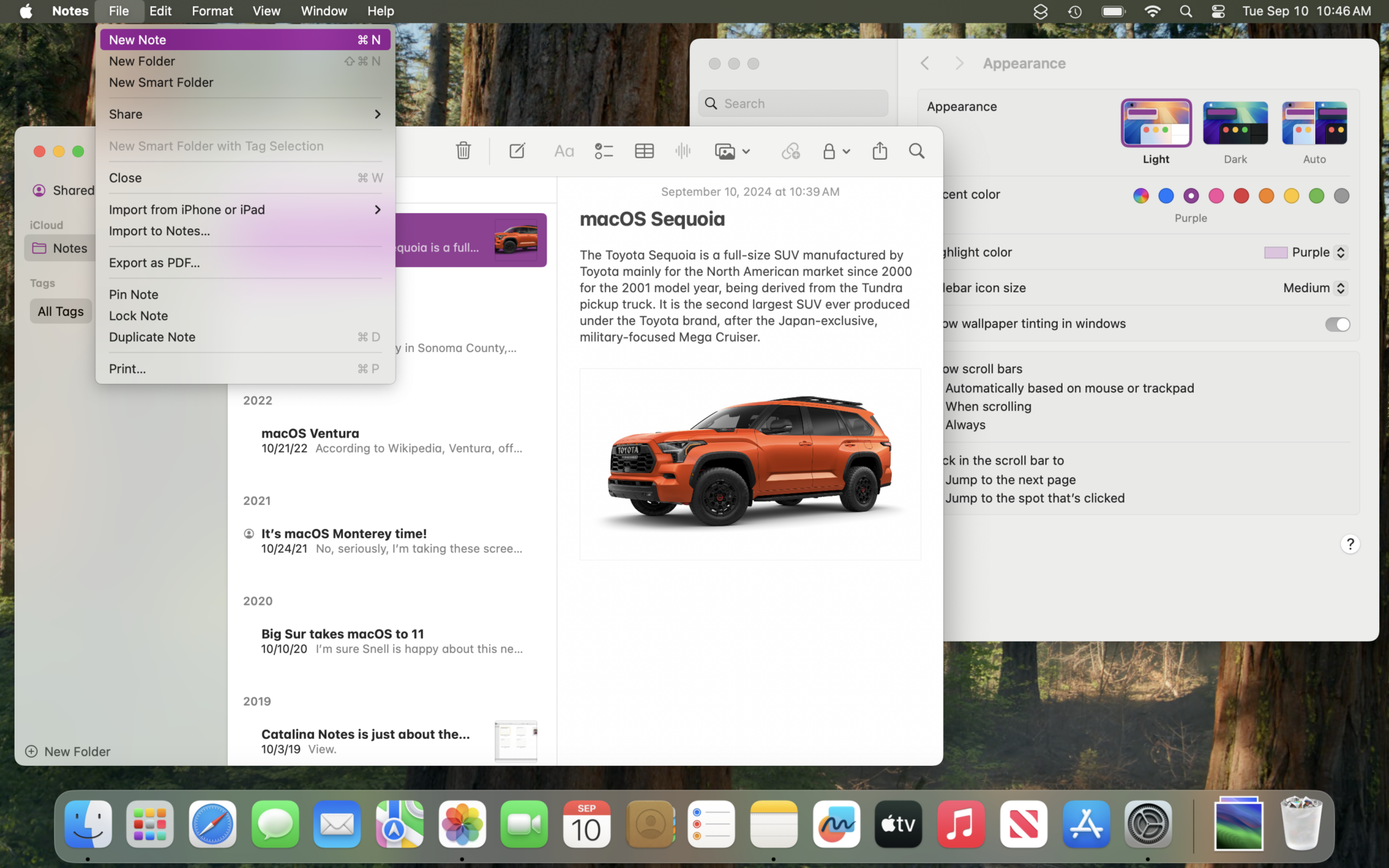Add a link using the link icon
This screenshot has width=1389, height=868.
coord(791,151)
